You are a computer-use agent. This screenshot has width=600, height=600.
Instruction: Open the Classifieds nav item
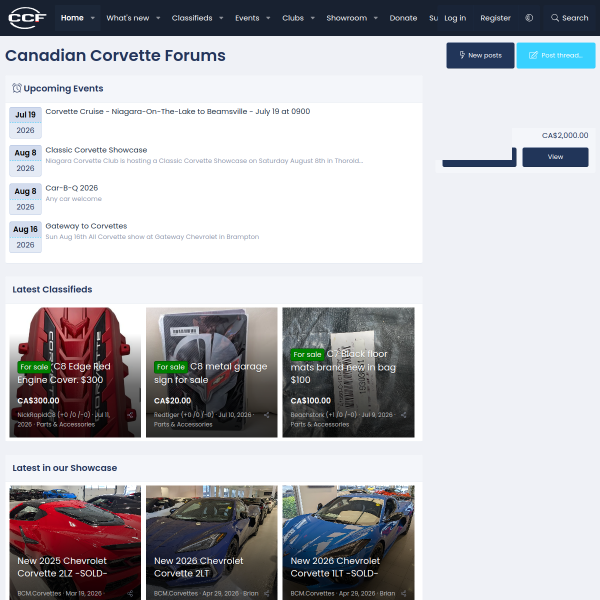tap(192, 18)
